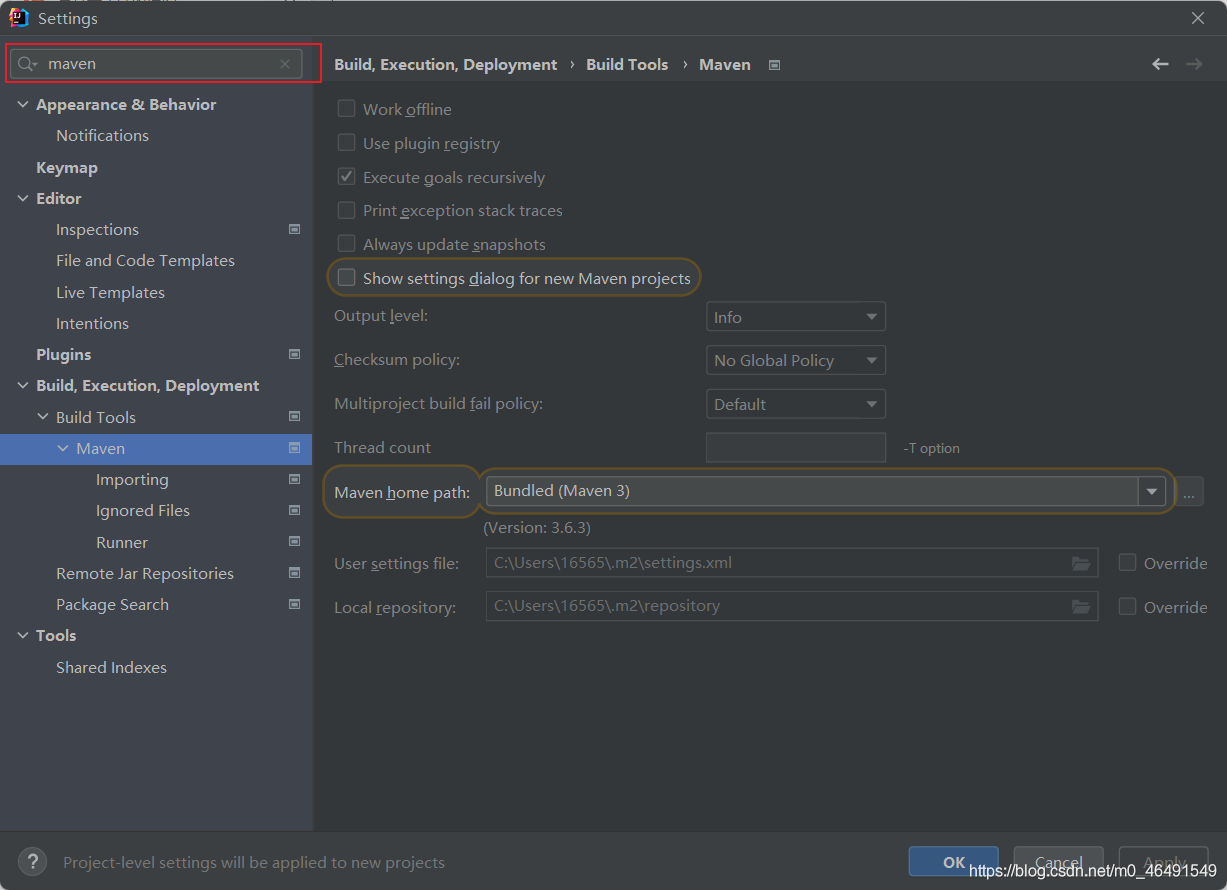
Task: Collapse the Appearance & Behavior section
Action: point(24,104)
